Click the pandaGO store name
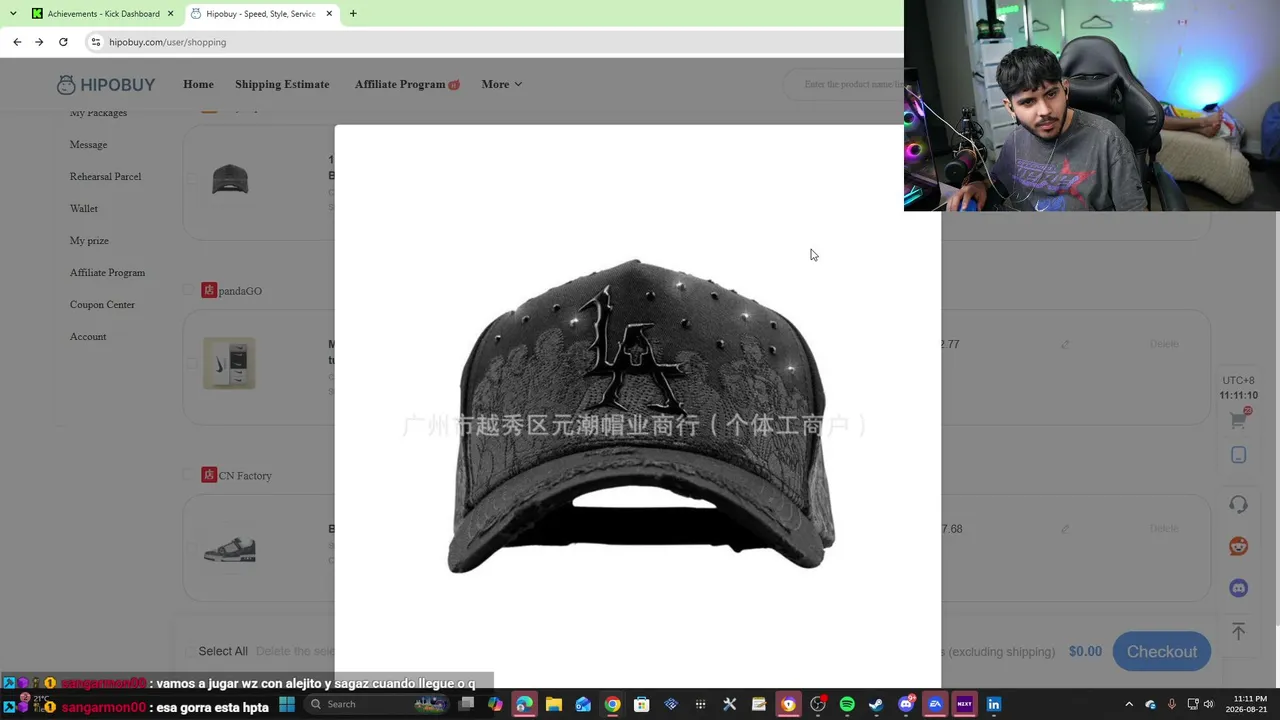This screenshot has width=1280, height=720. [240, 291]
